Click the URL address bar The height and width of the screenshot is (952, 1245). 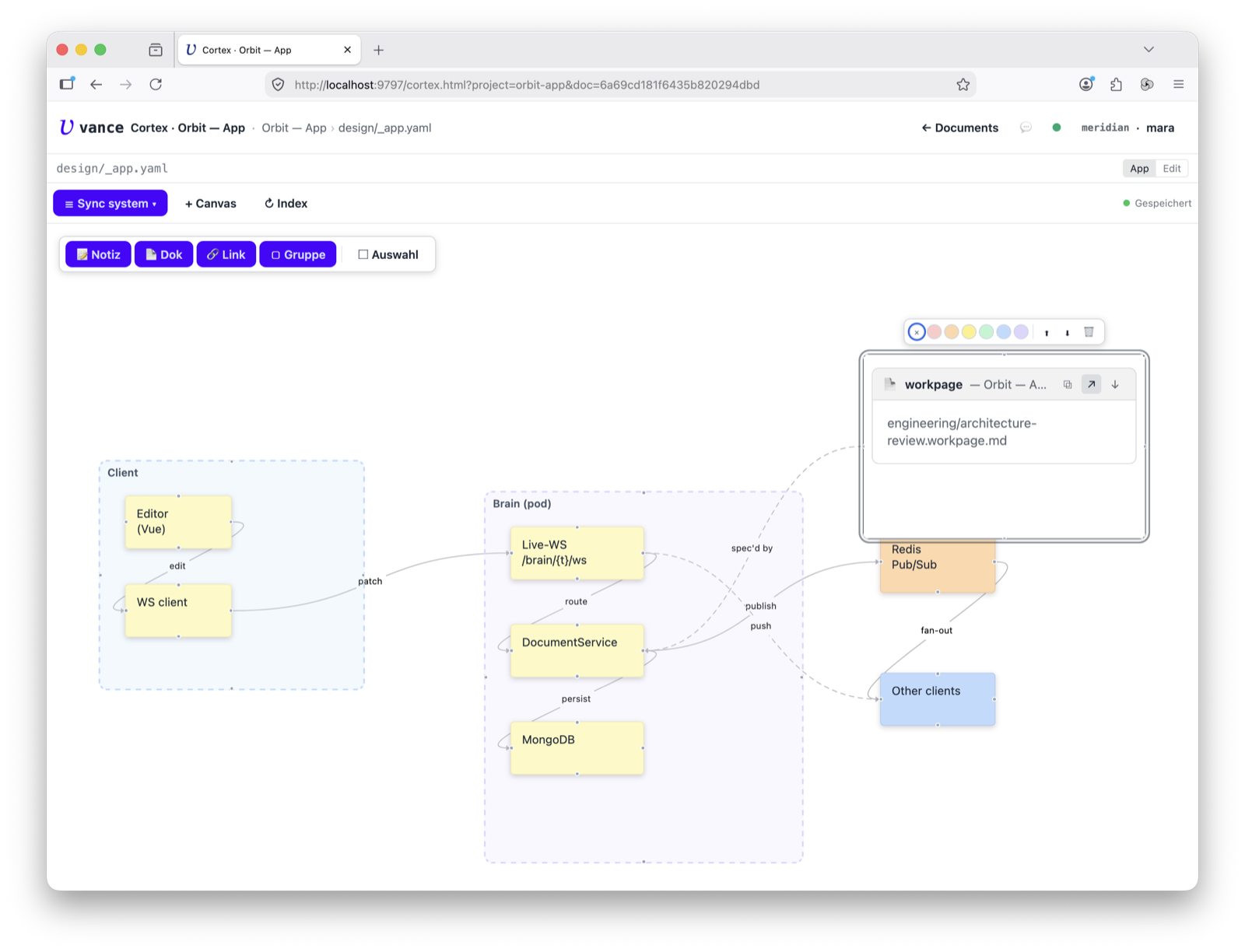coord(619,84)
